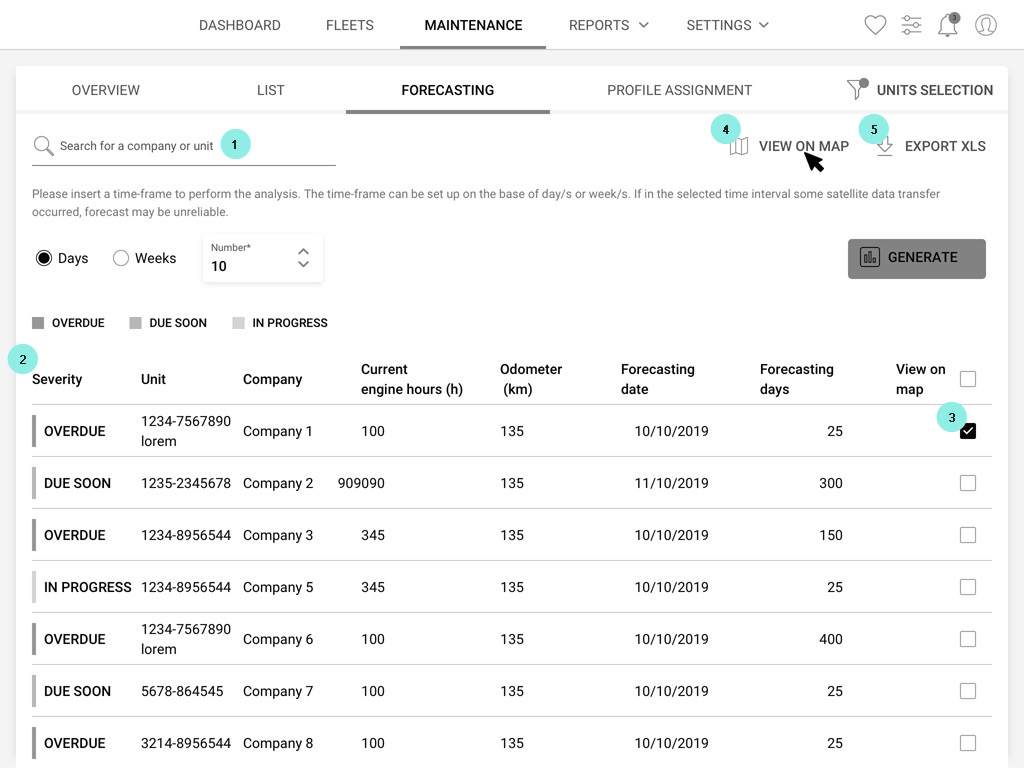Screen dimensions: 1024x768
Task: Click the Forecasting date column header
Action: [658, 379]
